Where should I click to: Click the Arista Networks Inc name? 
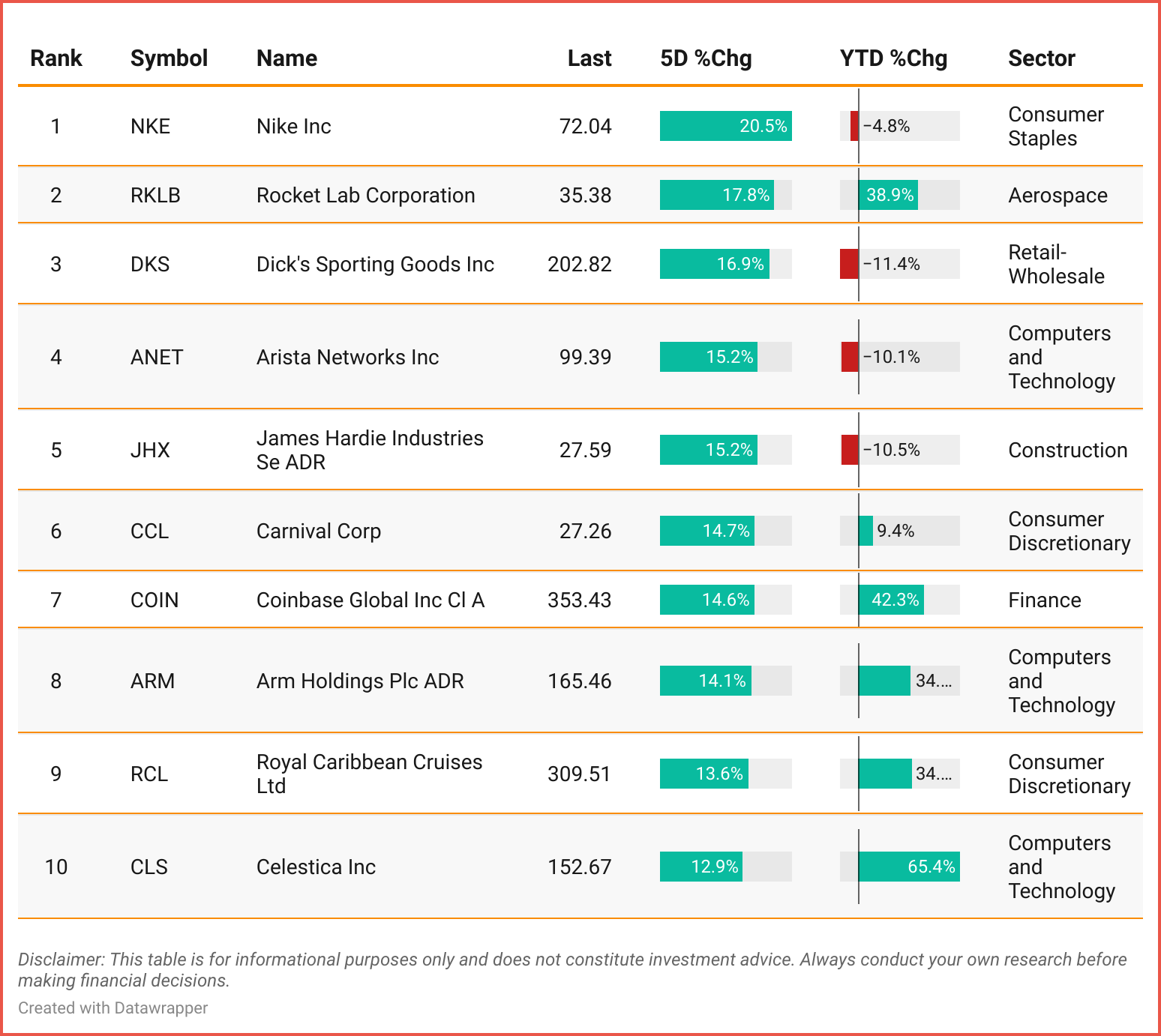[347, 357]
